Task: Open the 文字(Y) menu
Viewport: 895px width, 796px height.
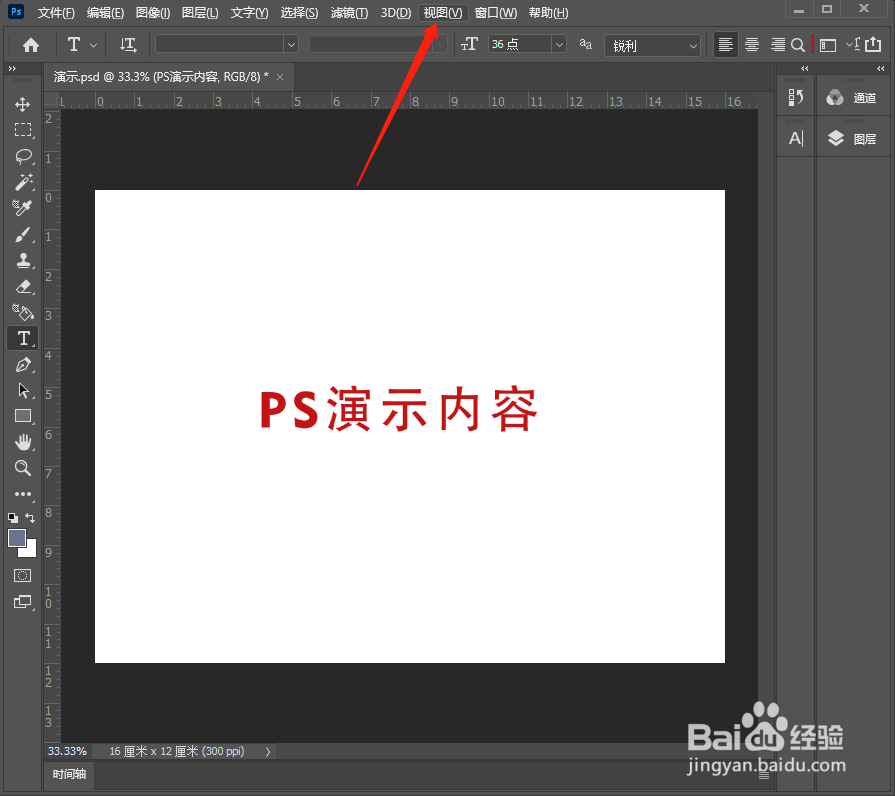Action: coord(249,13)
